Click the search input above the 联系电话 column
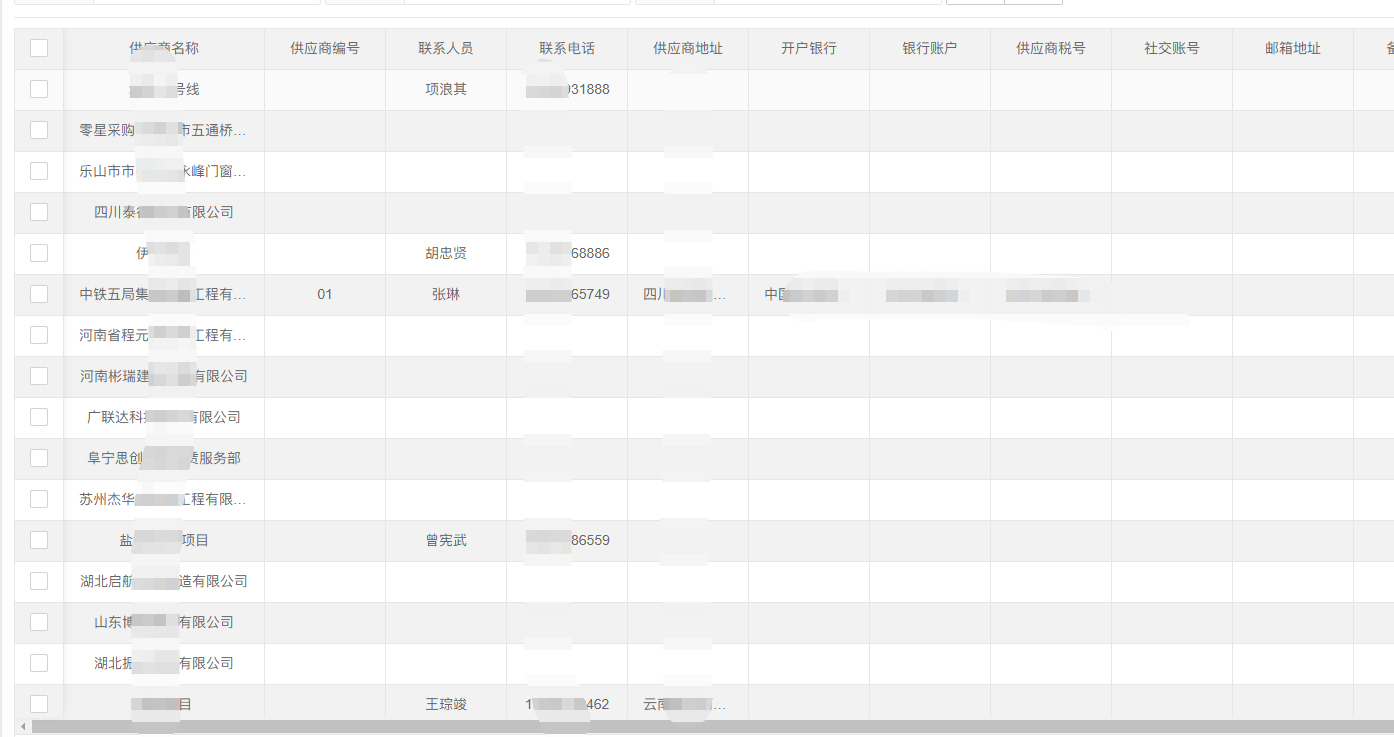1394x737 pixels. [x=565, y=3]
